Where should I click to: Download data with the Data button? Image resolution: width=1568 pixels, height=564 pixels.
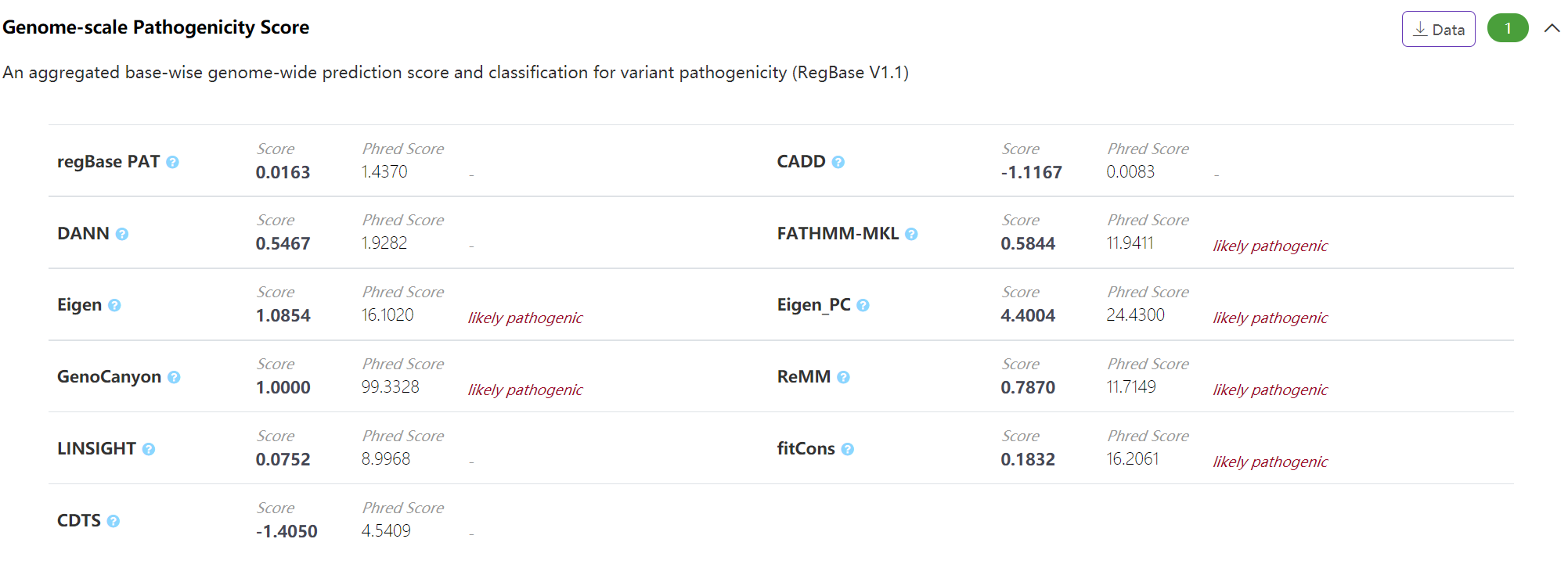(1438, 29)
